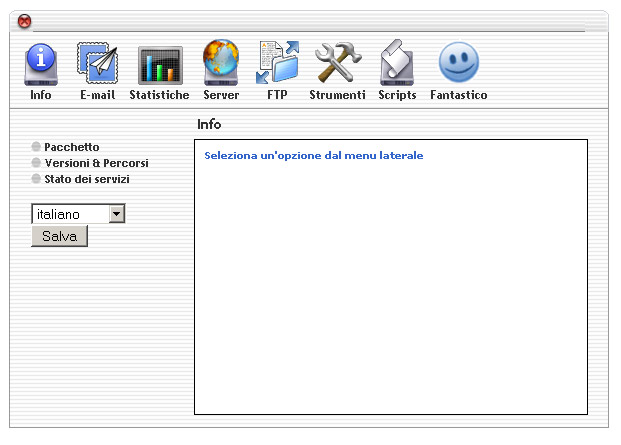Viewport: 621px width, 445px height.
Task: Click the red close button
Action: click(x=25, y=21)
